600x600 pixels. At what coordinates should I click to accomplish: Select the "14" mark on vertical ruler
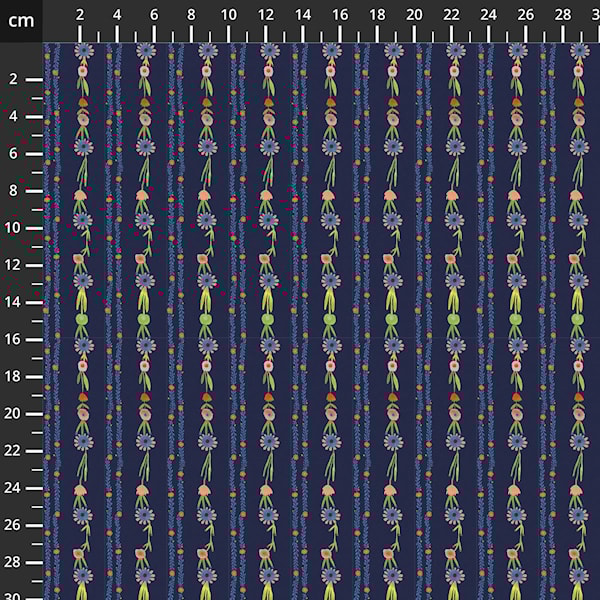[12, 302]
